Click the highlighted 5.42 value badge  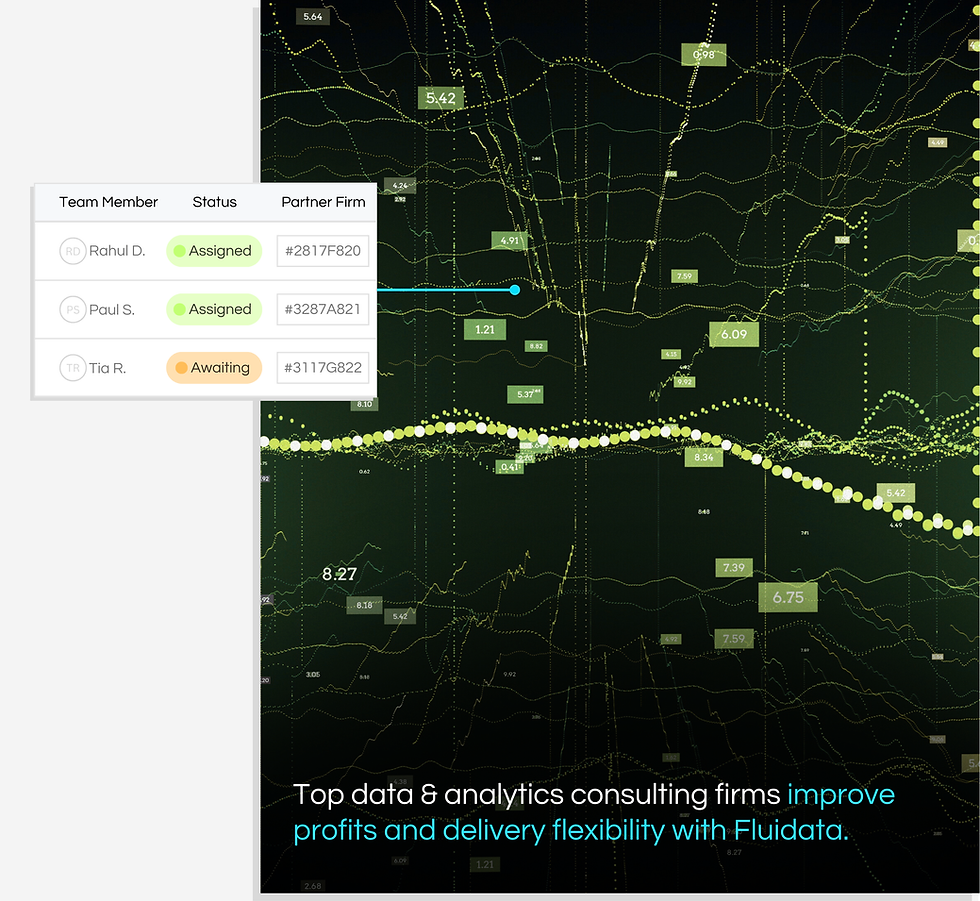pyautogui.click(x=442, y=98)
